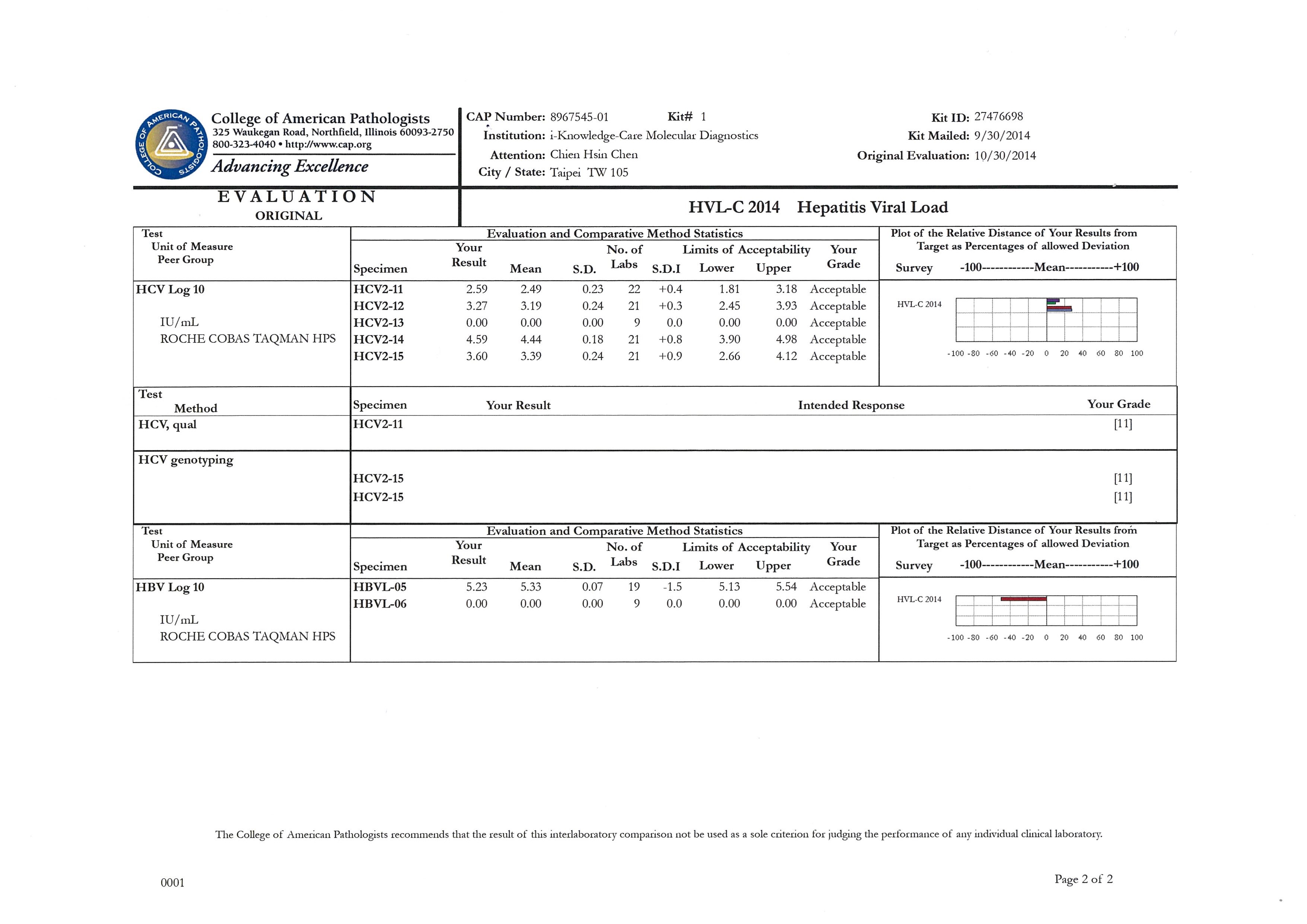
Task: Click the city value Taipei TW 105
Action: [589, 172]
